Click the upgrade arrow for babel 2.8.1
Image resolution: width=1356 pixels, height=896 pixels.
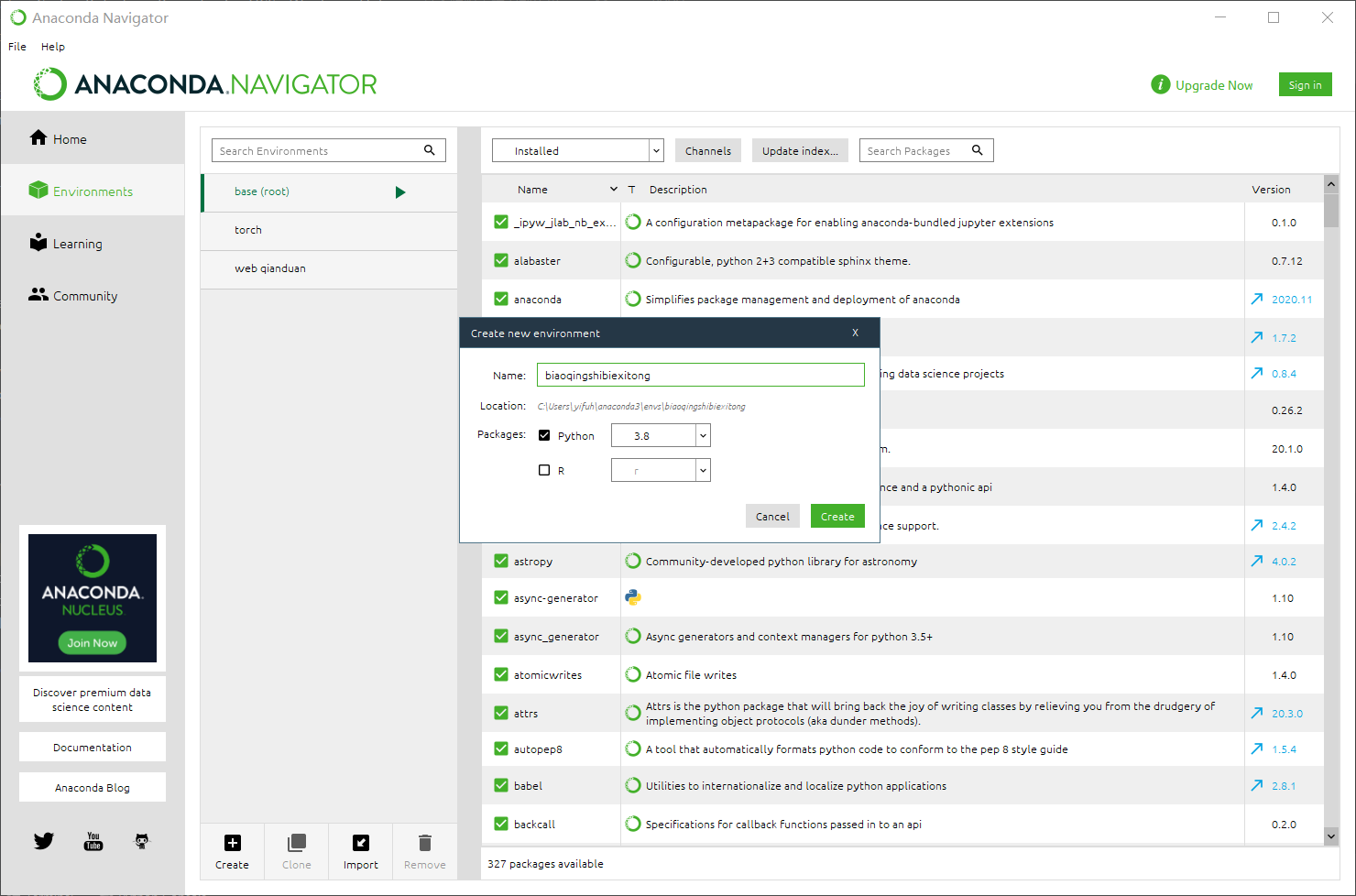[x=1257, y=785]
